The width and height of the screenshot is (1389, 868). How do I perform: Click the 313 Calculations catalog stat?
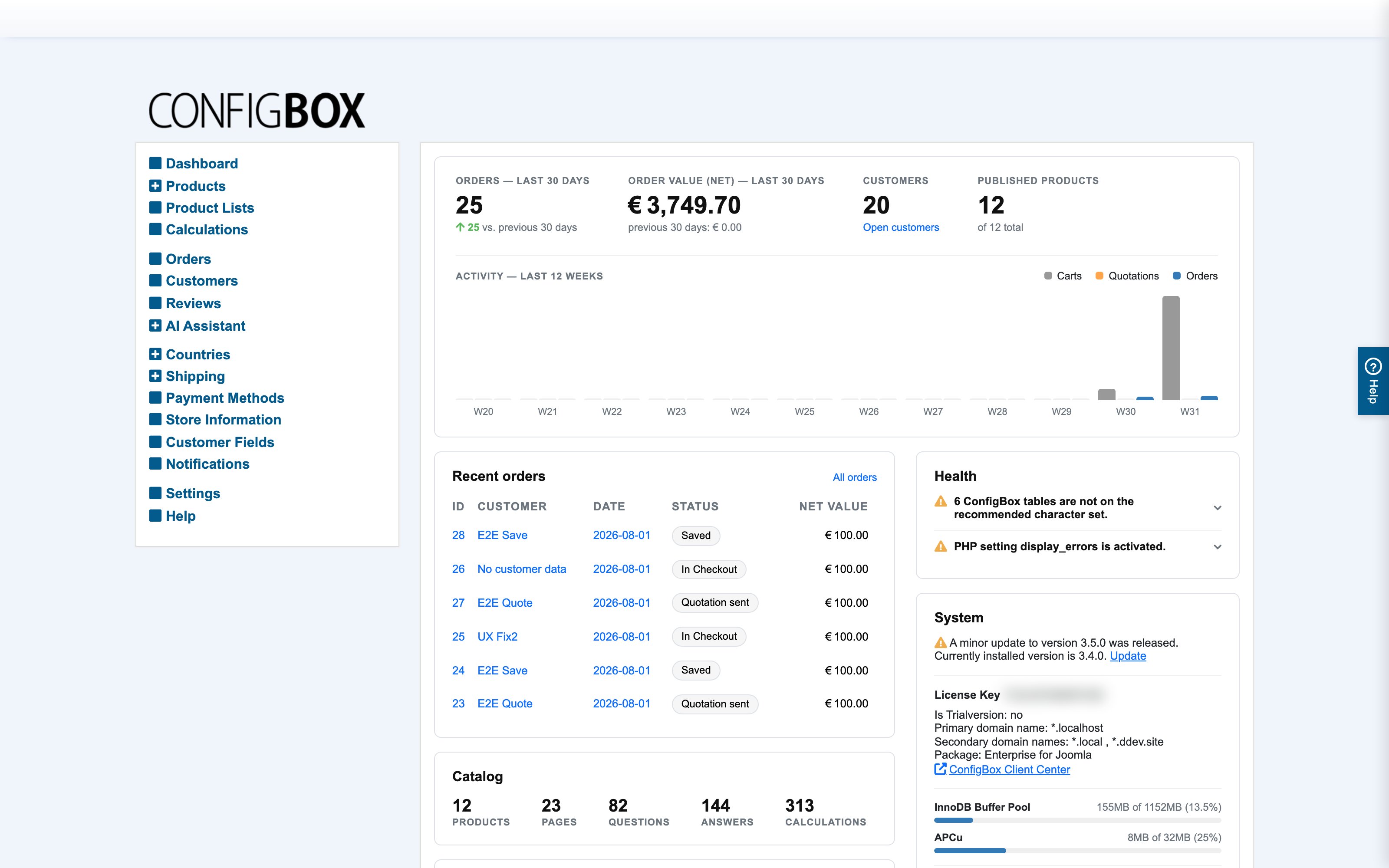[825, 812]
